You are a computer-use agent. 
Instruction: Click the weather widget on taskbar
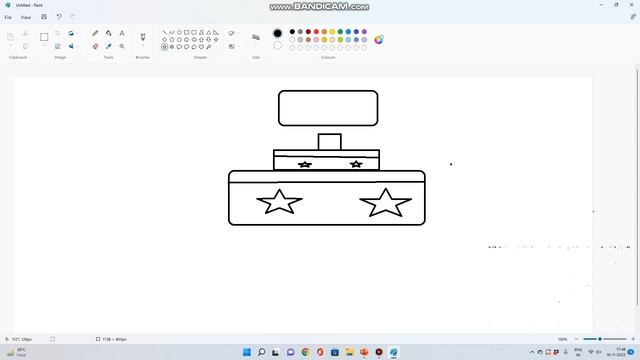pos(16,352)
